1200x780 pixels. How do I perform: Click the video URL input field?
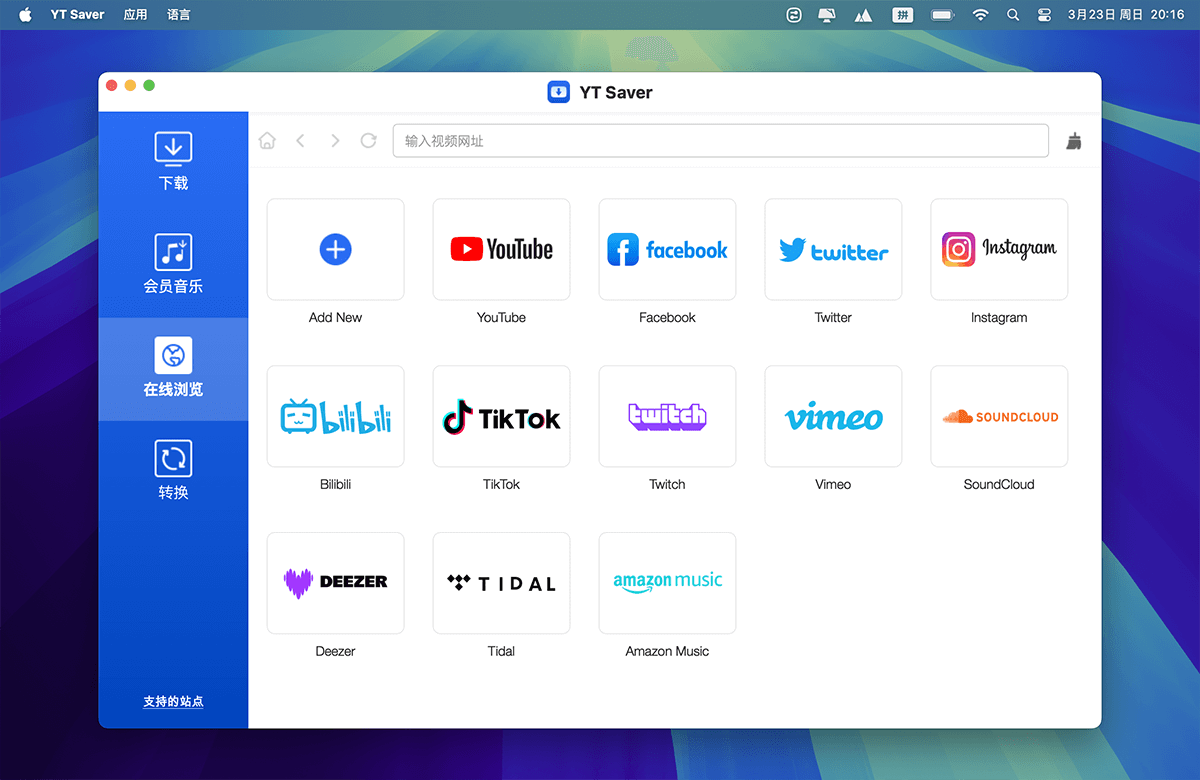tap(721, 141)
